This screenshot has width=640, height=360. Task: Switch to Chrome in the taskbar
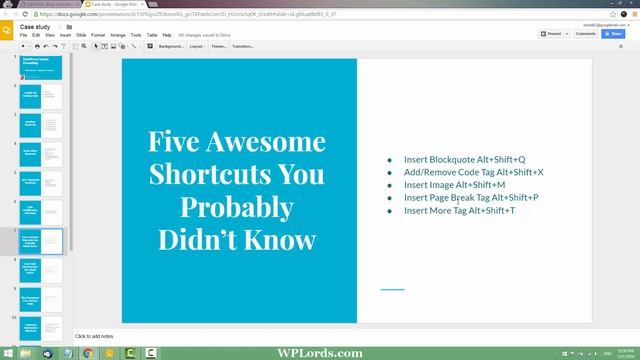[88, 353]
